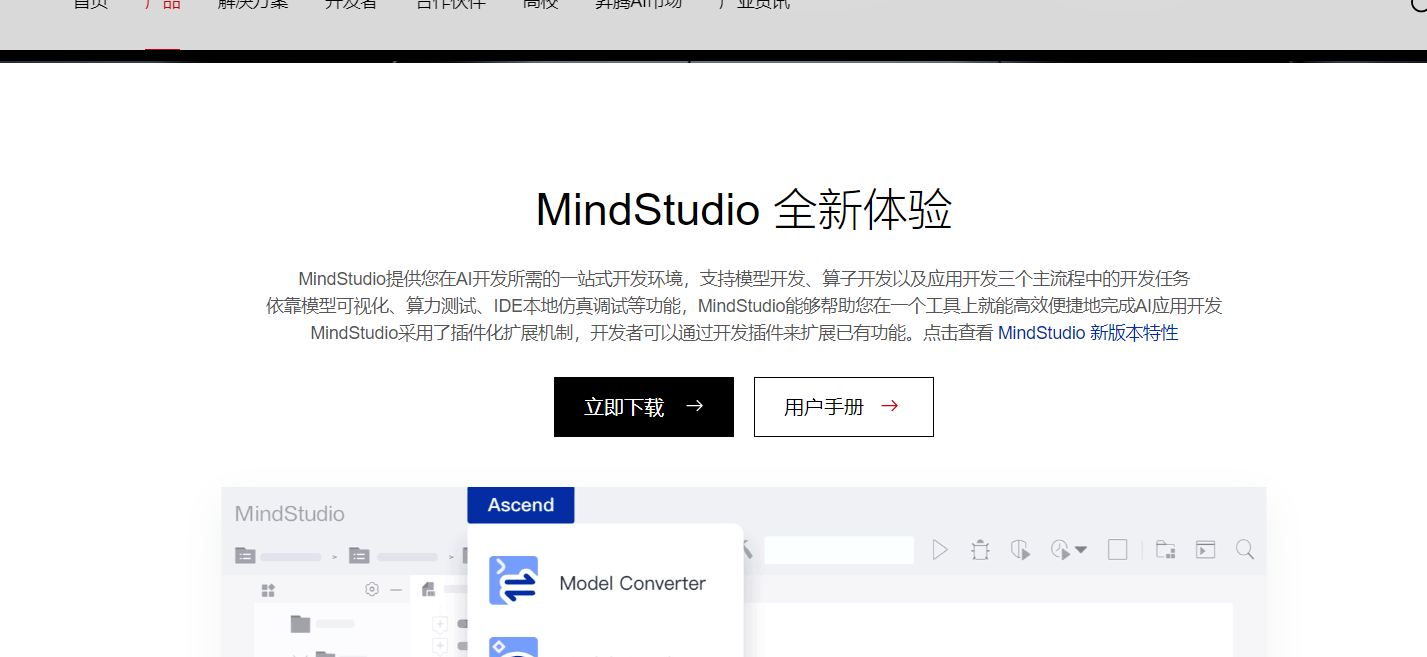
Task: Click the project structure folder icon
Action: pos(1165,550)
